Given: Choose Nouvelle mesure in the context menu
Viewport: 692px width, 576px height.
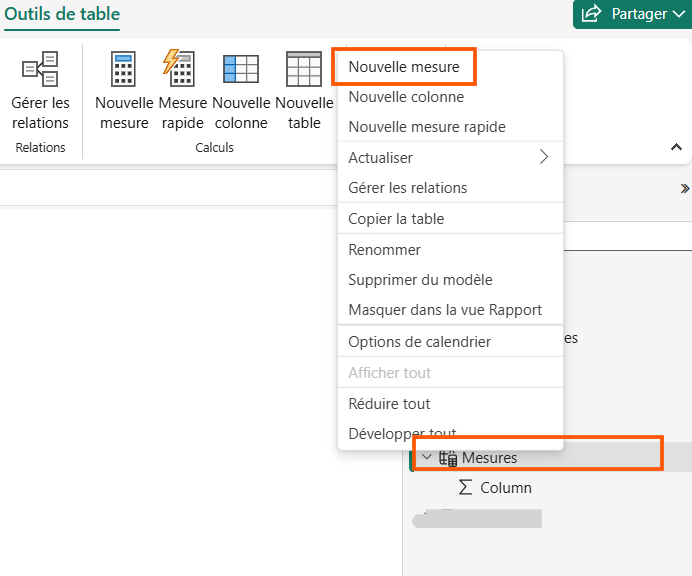Looking at the screenshot, I should pos(450,67).
